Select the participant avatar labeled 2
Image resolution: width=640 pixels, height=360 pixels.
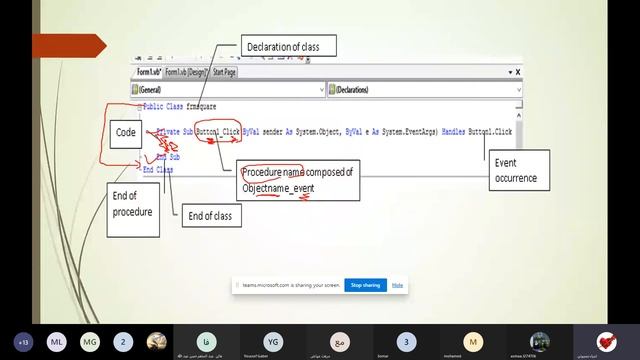click(123, 342)
